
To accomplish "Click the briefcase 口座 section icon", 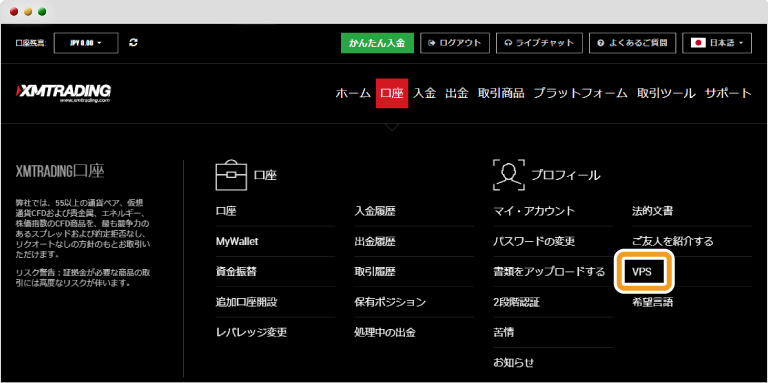I will point(232,175).
